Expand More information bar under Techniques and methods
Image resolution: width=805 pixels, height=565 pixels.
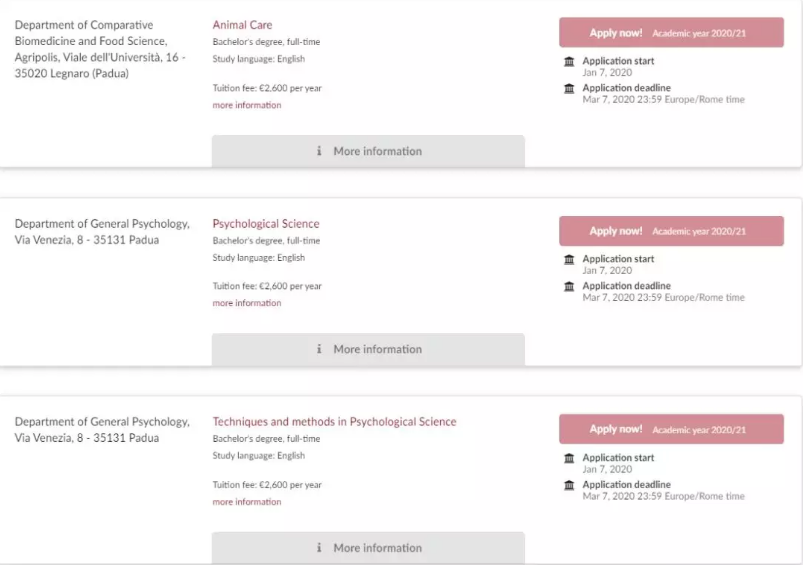368,548
